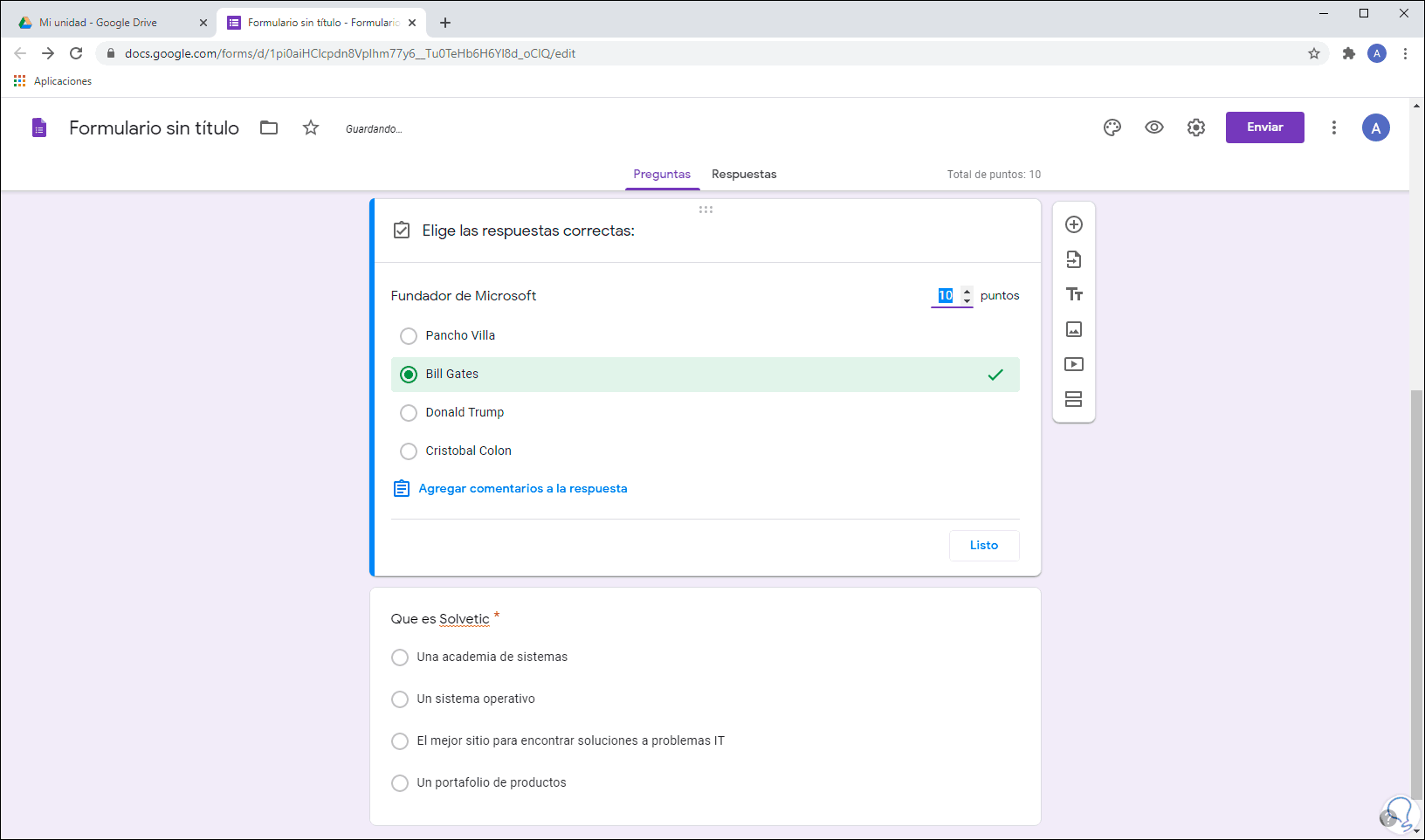The width and height of the screenshot is (1425, 840).
Task: Increase points with the stepper up arrow
Action: (967, 291)
